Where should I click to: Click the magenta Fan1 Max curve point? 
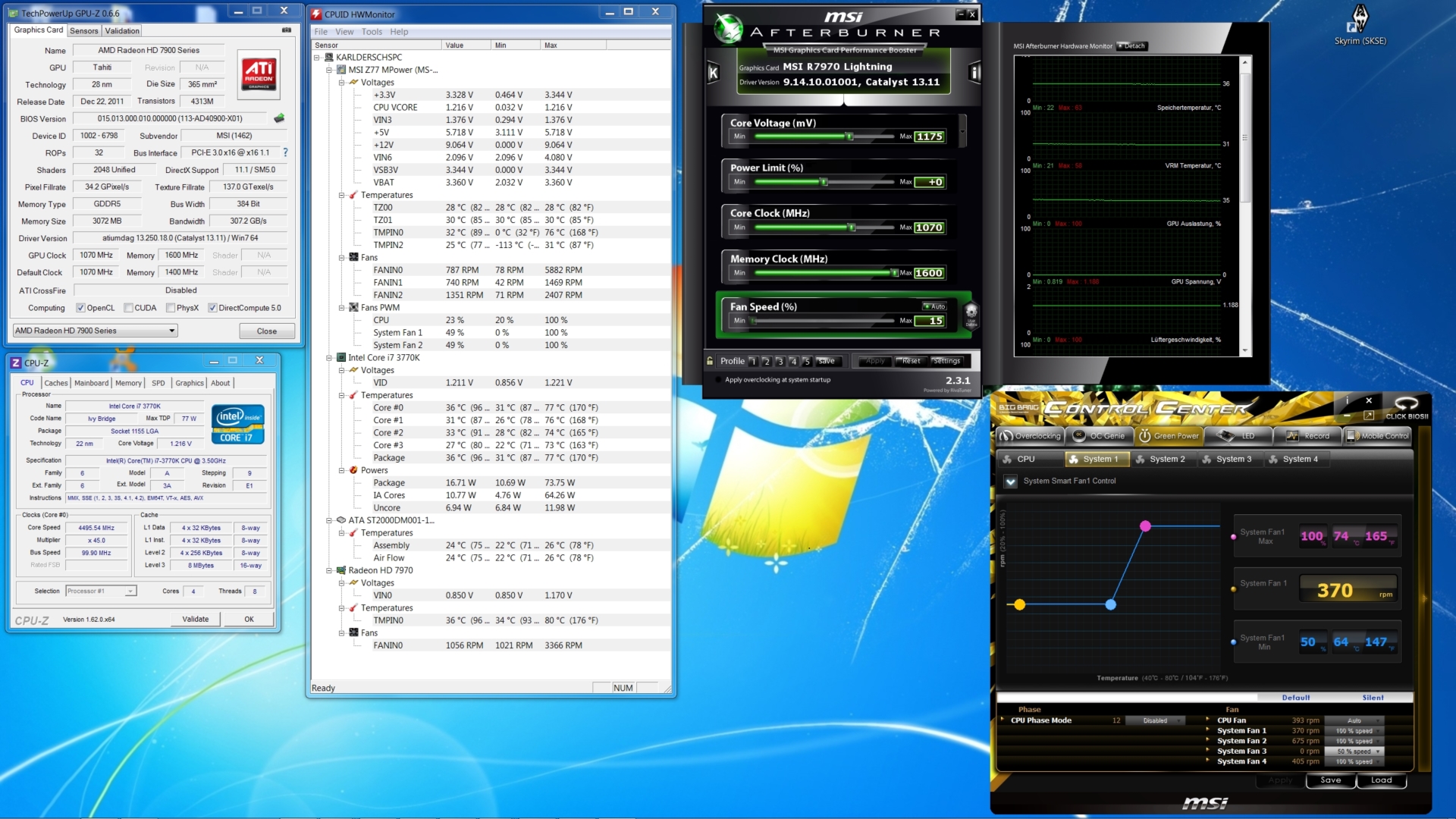tap(1146, 526)
